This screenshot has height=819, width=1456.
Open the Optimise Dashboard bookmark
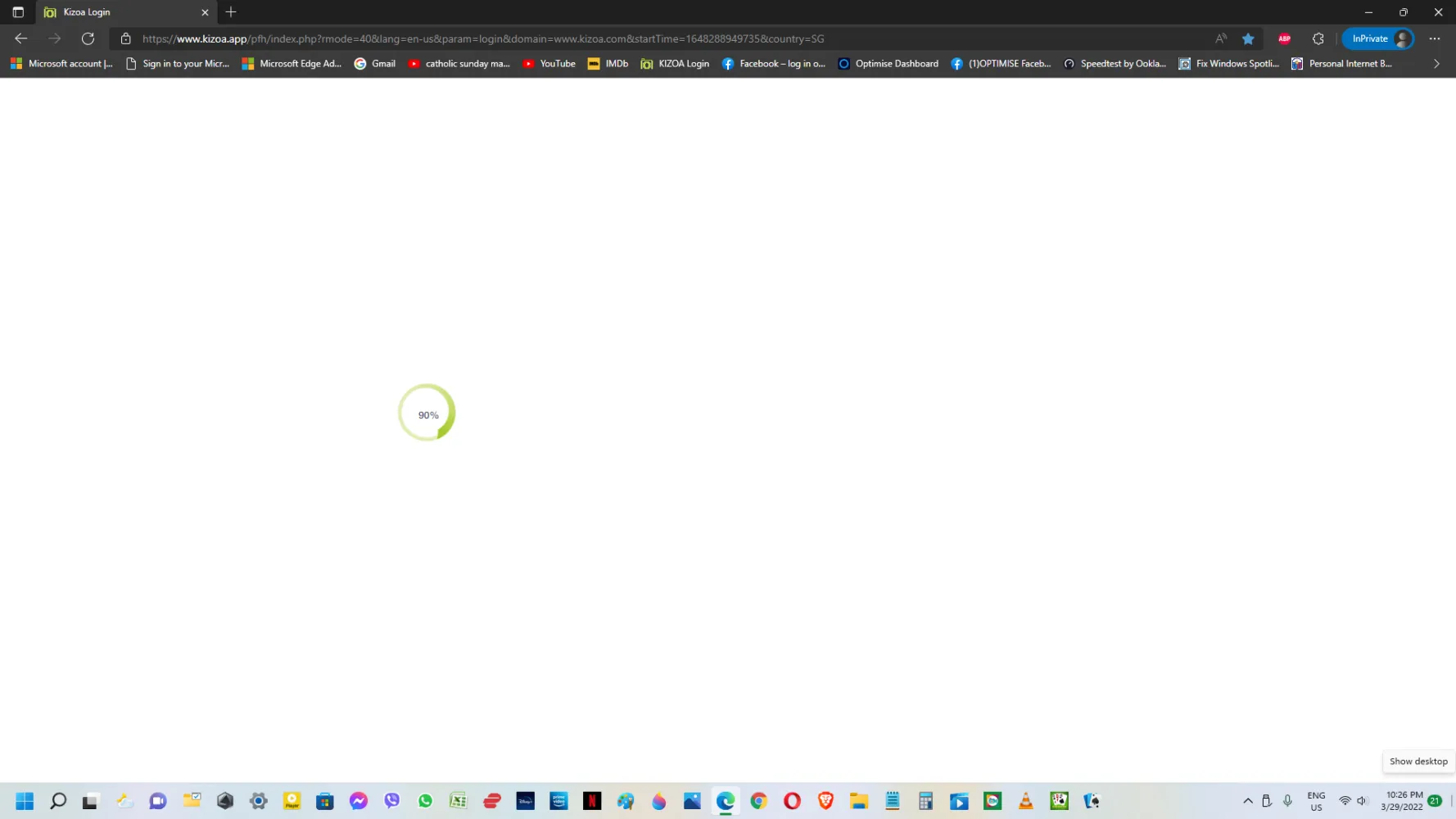point(889,64)
